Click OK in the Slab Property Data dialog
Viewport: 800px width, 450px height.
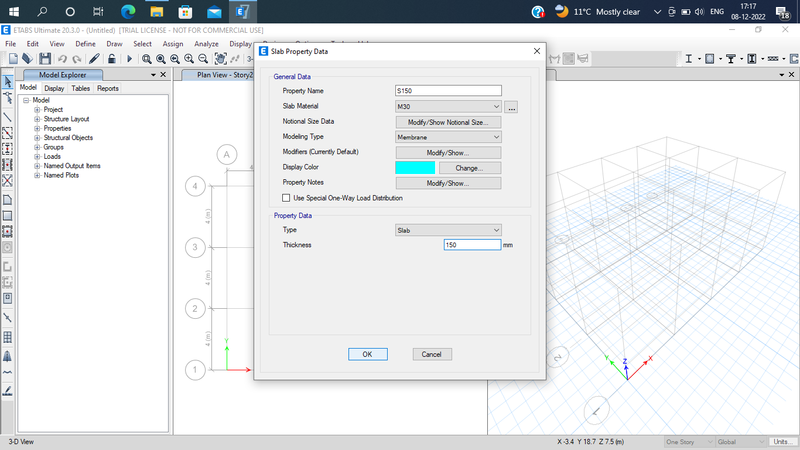368,354
